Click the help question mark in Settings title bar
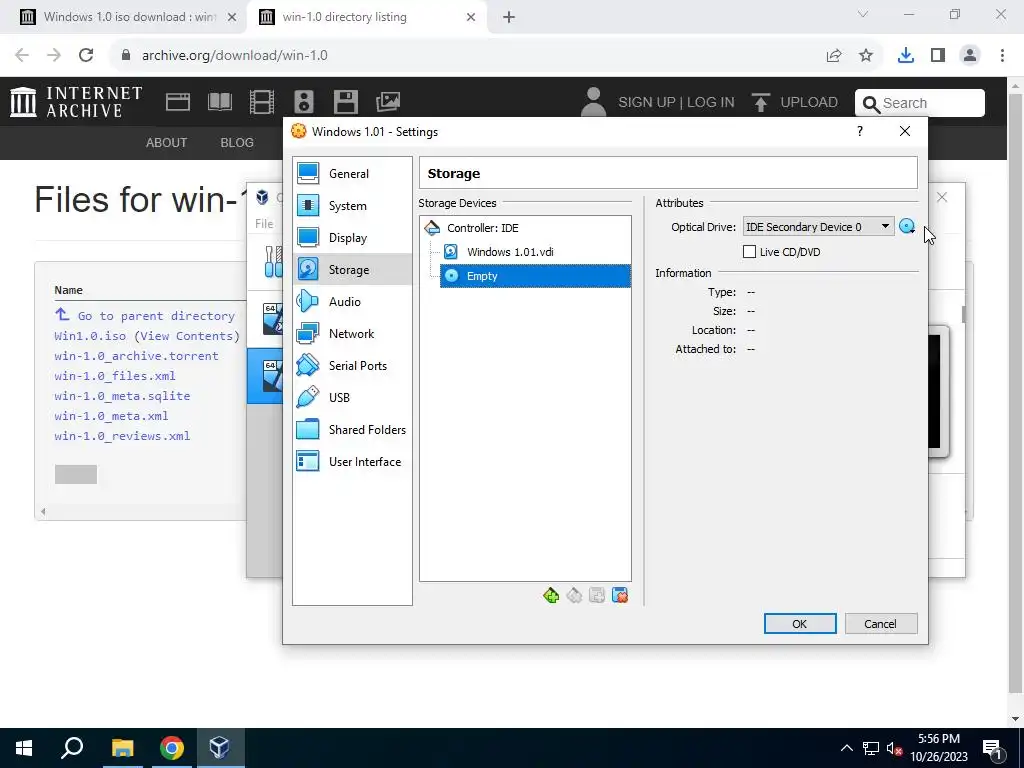 click(x=859, y=131)
